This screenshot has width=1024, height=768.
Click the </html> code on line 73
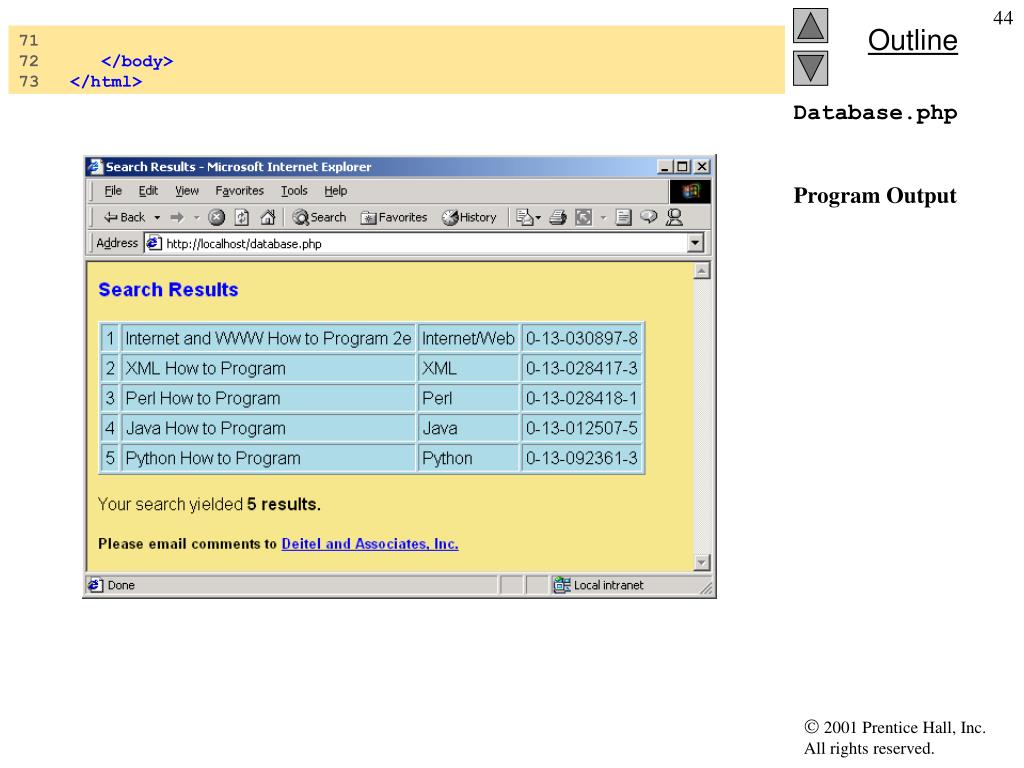[x=106, y=82]
